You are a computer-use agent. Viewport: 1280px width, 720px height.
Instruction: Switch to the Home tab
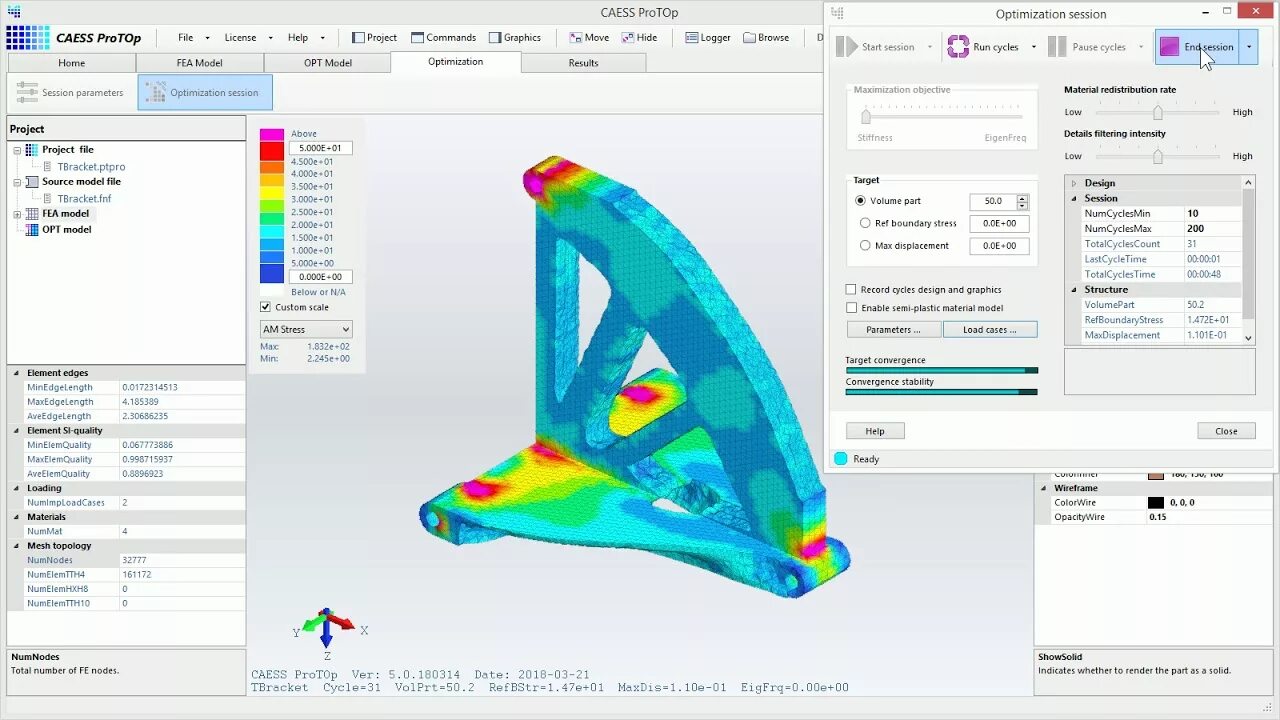71,63
